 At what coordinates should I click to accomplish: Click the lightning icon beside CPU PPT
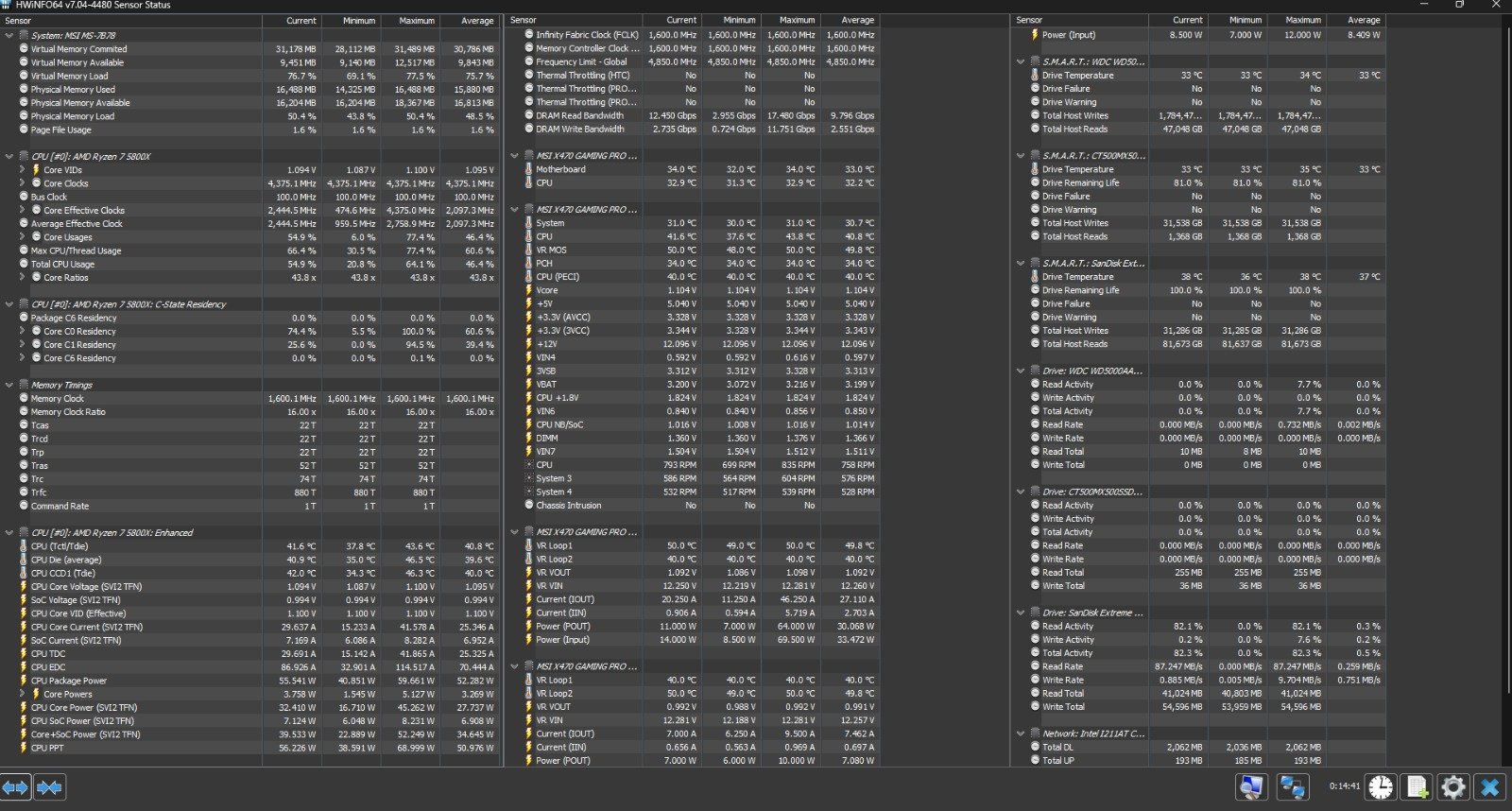click(x=24, y=748)
